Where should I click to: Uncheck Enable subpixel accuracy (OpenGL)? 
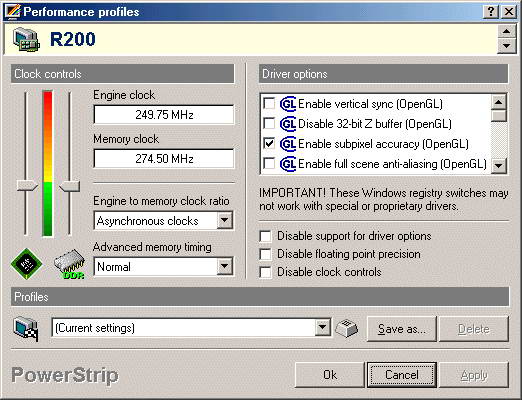click(x=269, y=144)
